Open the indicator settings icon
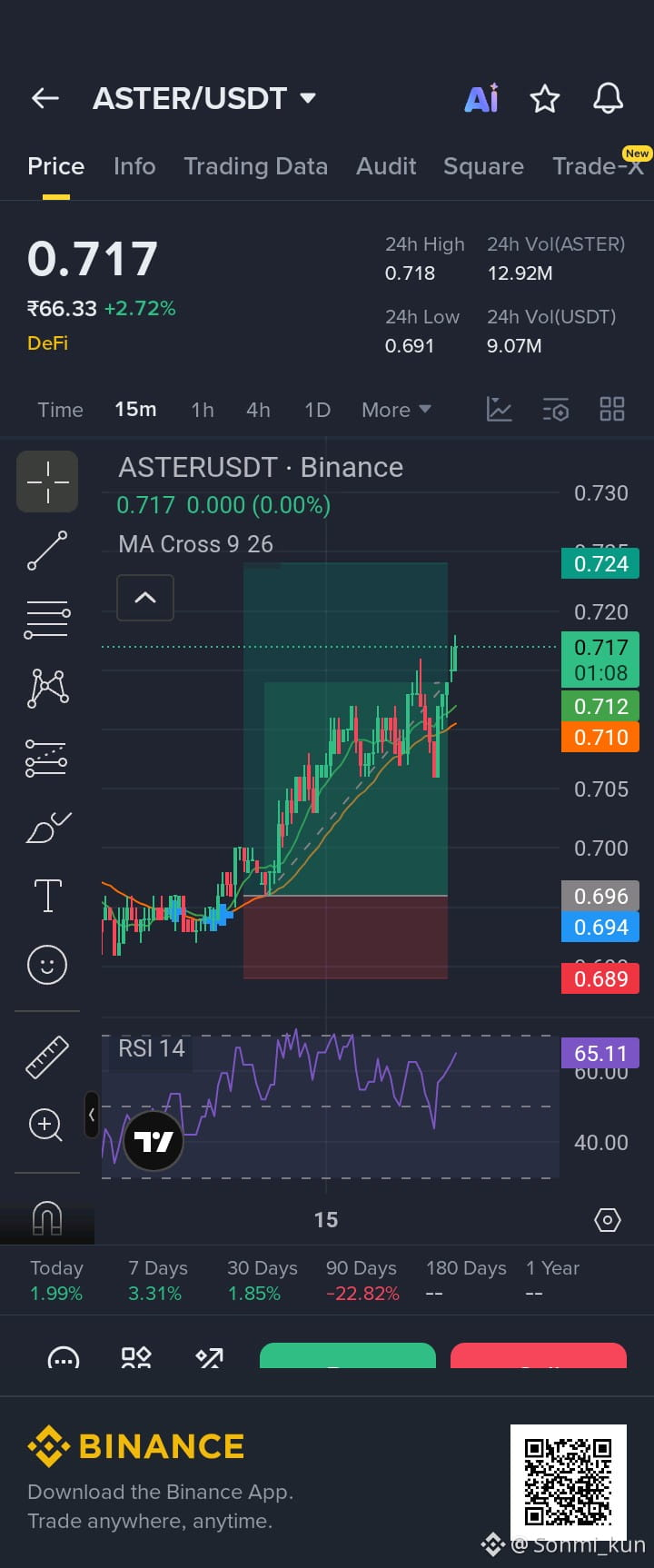Image resolution: width=654 pixels, height=1568 pixels. pos(556,409)
